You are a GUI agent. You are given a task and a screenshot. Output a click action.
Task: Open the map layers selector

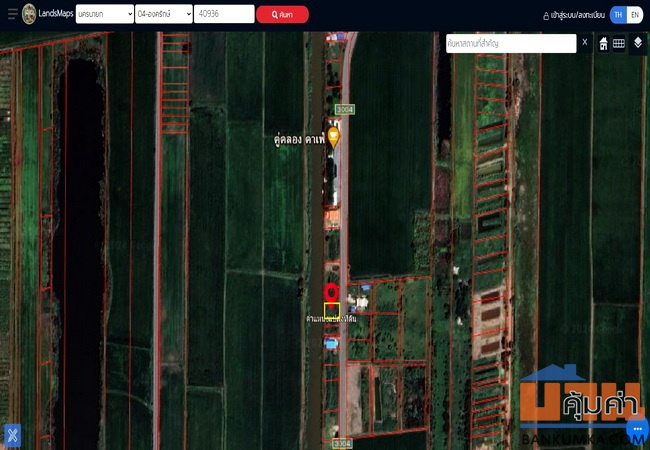(637, 43)
